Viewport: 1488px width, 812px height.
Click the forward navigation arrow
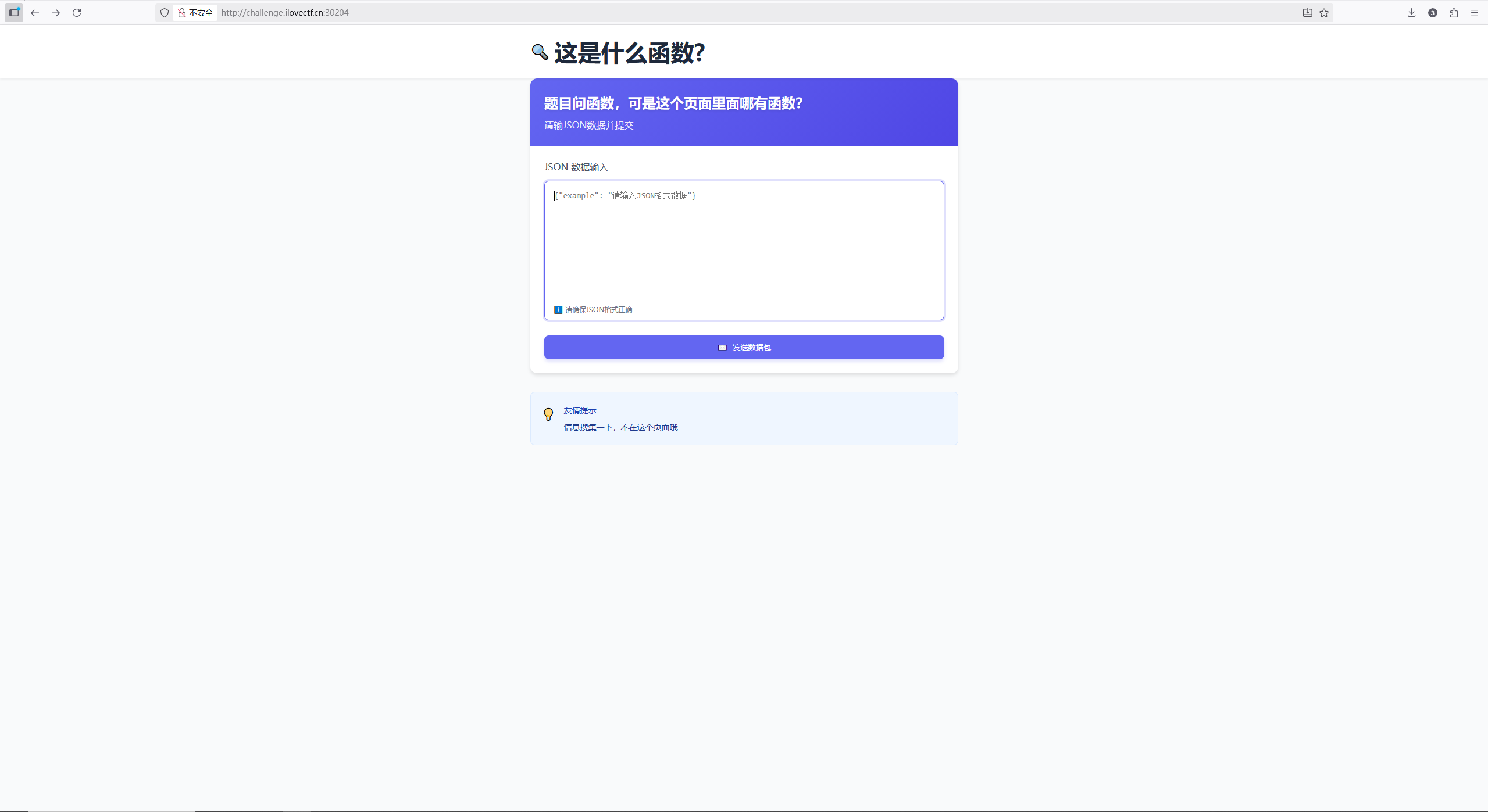point(56,13)
